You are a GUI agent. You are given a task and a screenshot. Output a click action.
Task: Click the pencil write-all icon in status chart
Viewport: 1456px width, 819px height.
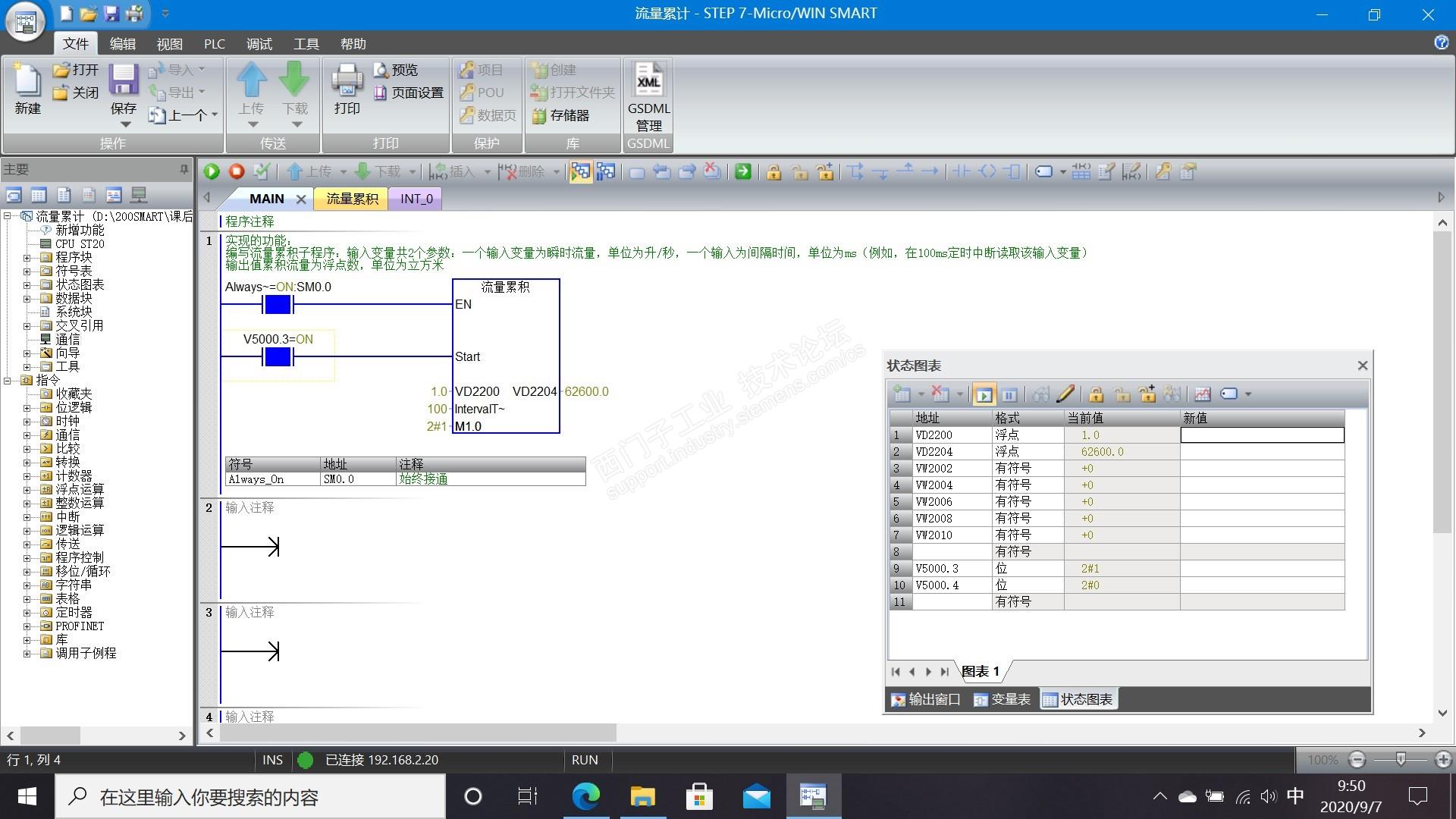[x=1065, y=394]
